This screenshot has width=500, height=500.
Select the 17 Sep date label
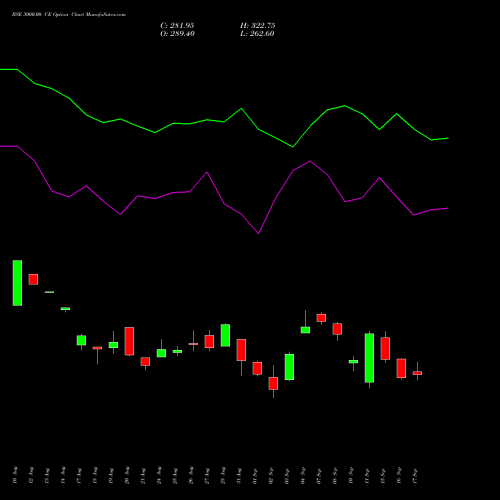pos(415,475)
